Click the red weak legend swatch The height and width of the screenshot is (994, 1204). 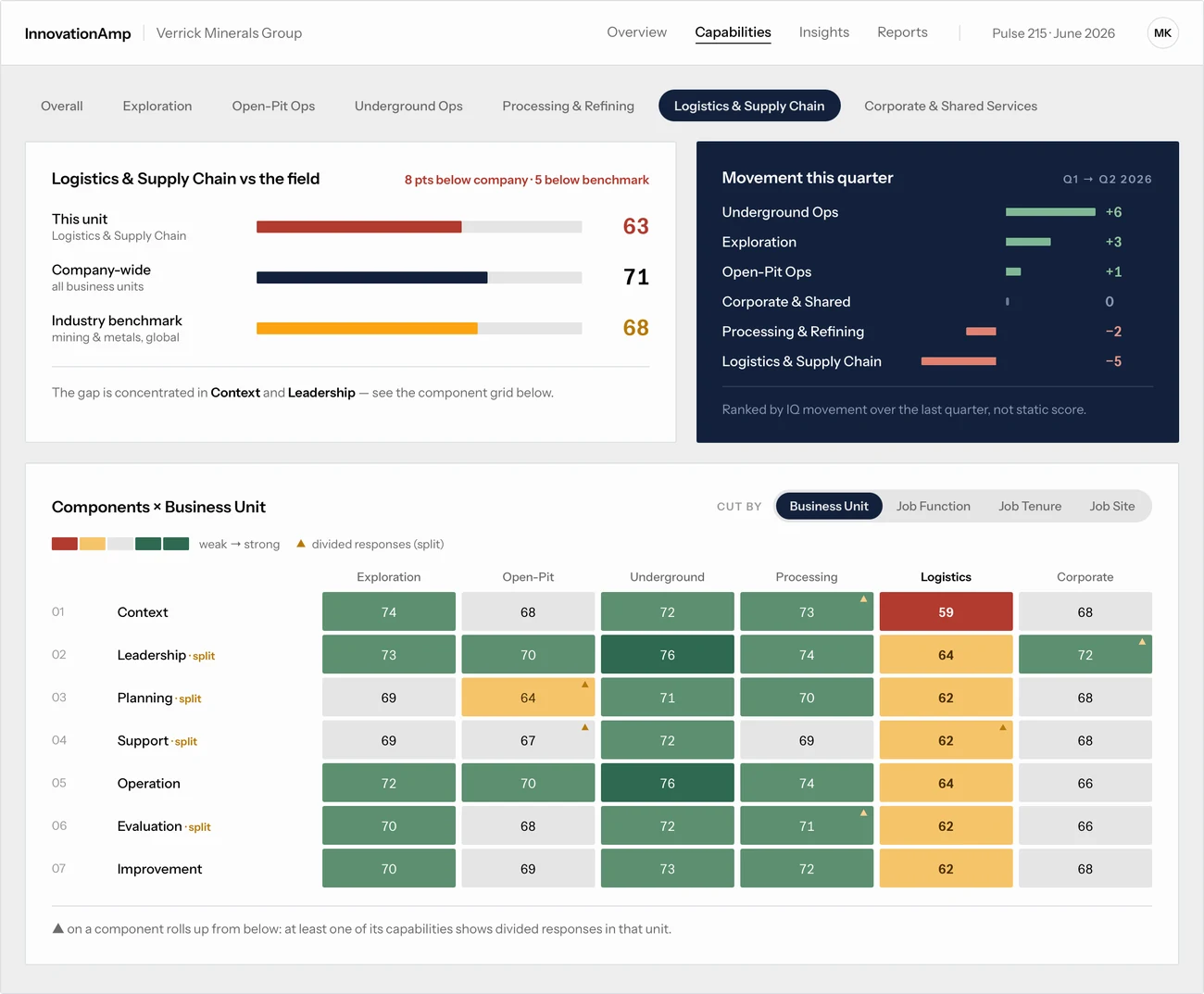[x=65, y=544]
